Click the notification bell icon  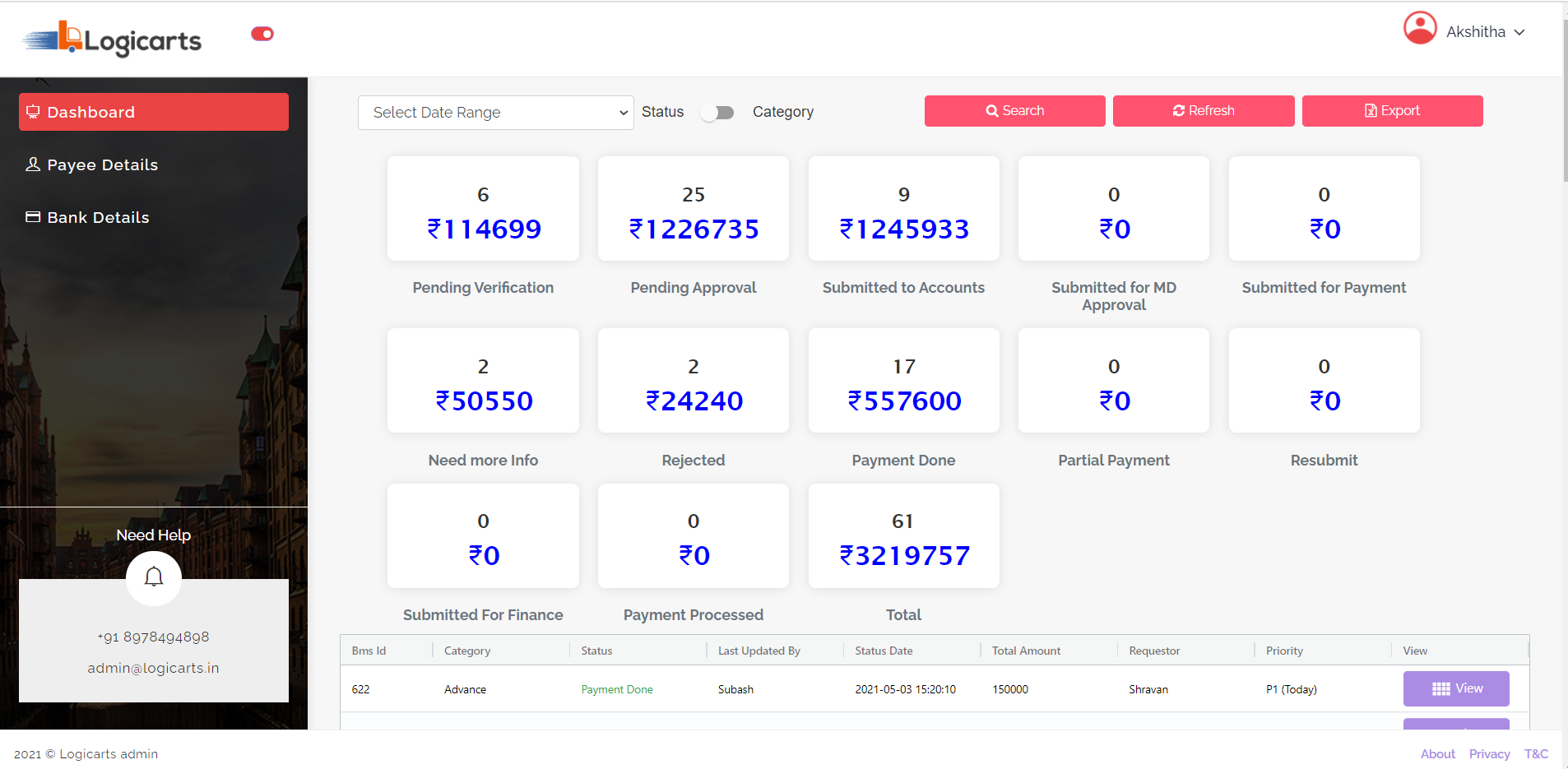[154, 577]
